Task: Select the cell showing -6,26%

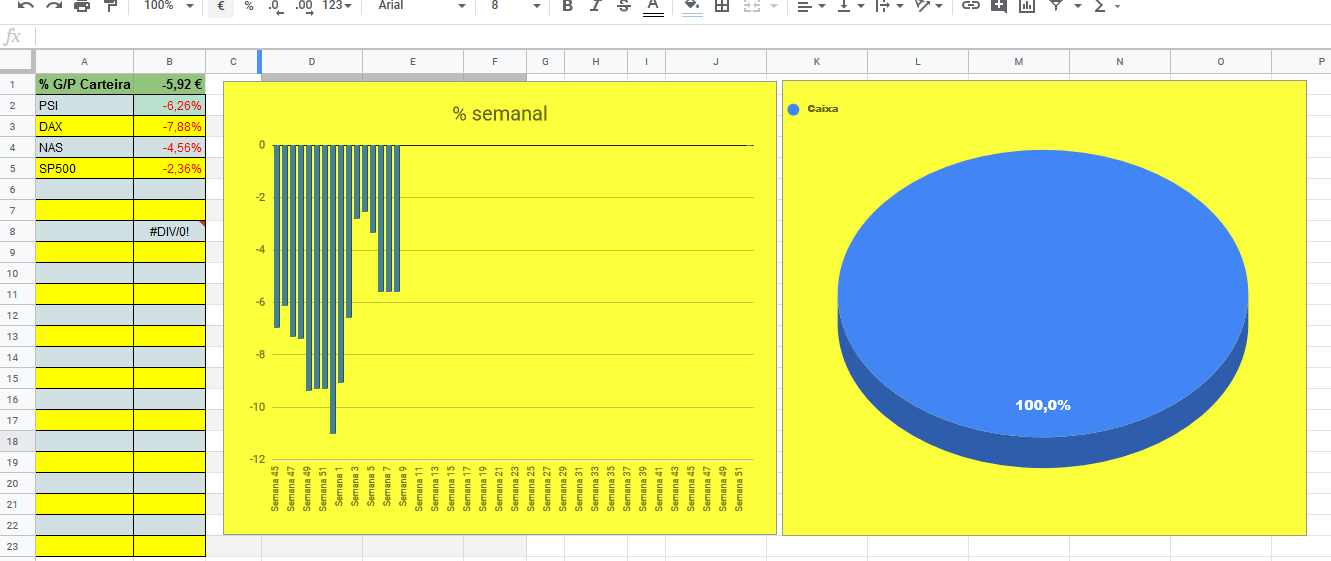Action: coord(169,105)
